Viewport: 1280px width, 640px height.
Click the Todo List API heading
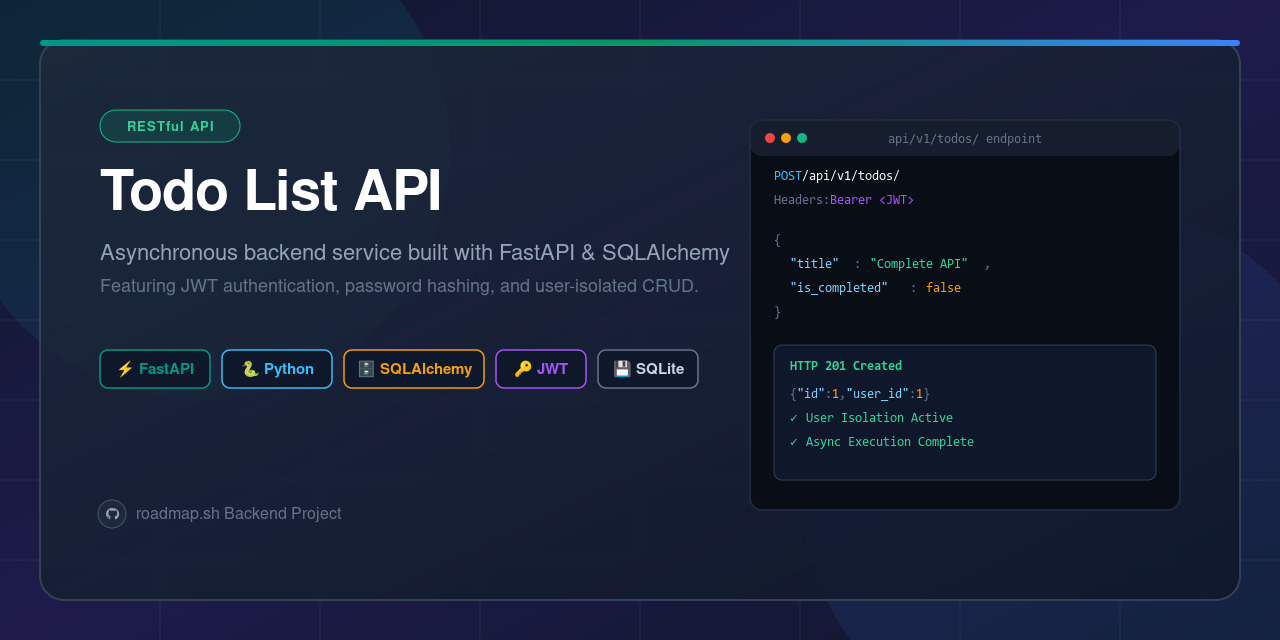[271, 190]
